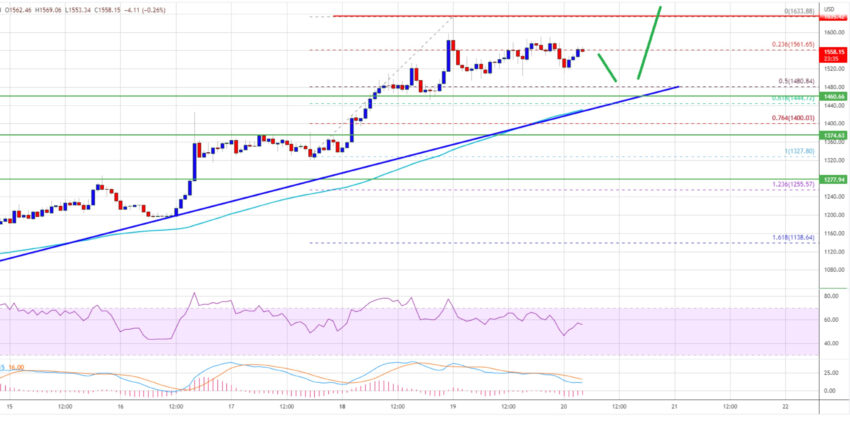
Task: Click the green 1374.63 price level tag
Action: (x=832, y=134)
